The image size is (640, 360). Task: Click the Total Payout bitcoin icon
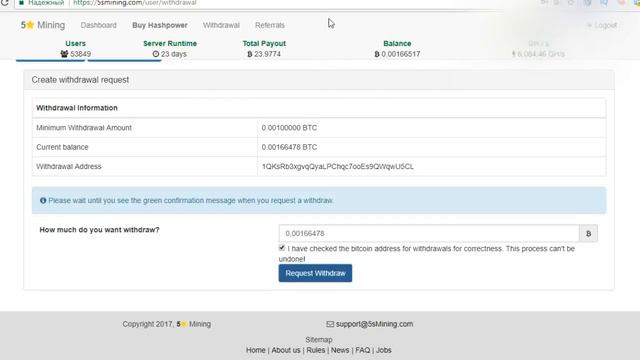click(250, 54)
